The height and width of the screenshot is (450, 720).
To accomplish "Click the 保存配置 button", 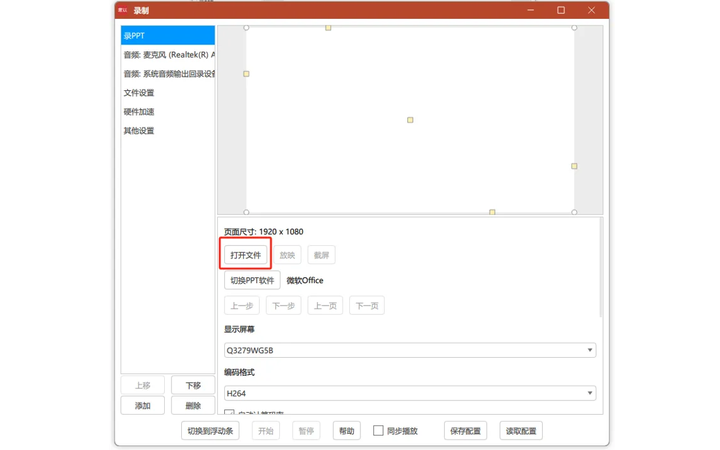I will [x=465, y=431].
